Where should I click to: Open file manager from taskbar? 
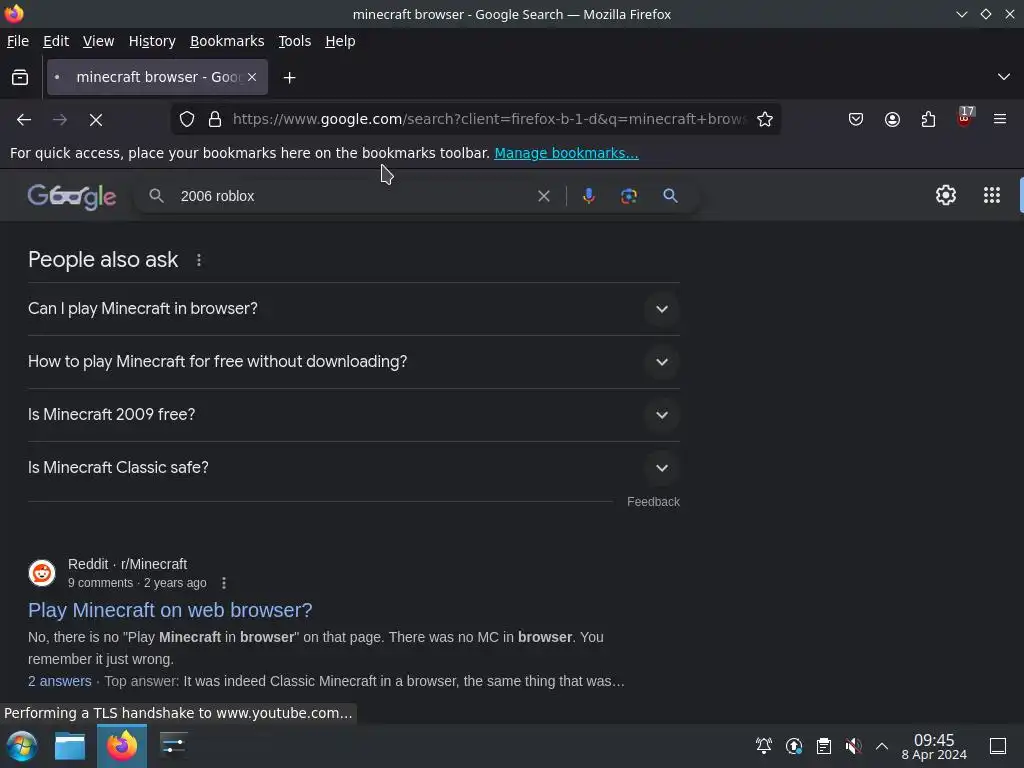click(x=70, y=746)
